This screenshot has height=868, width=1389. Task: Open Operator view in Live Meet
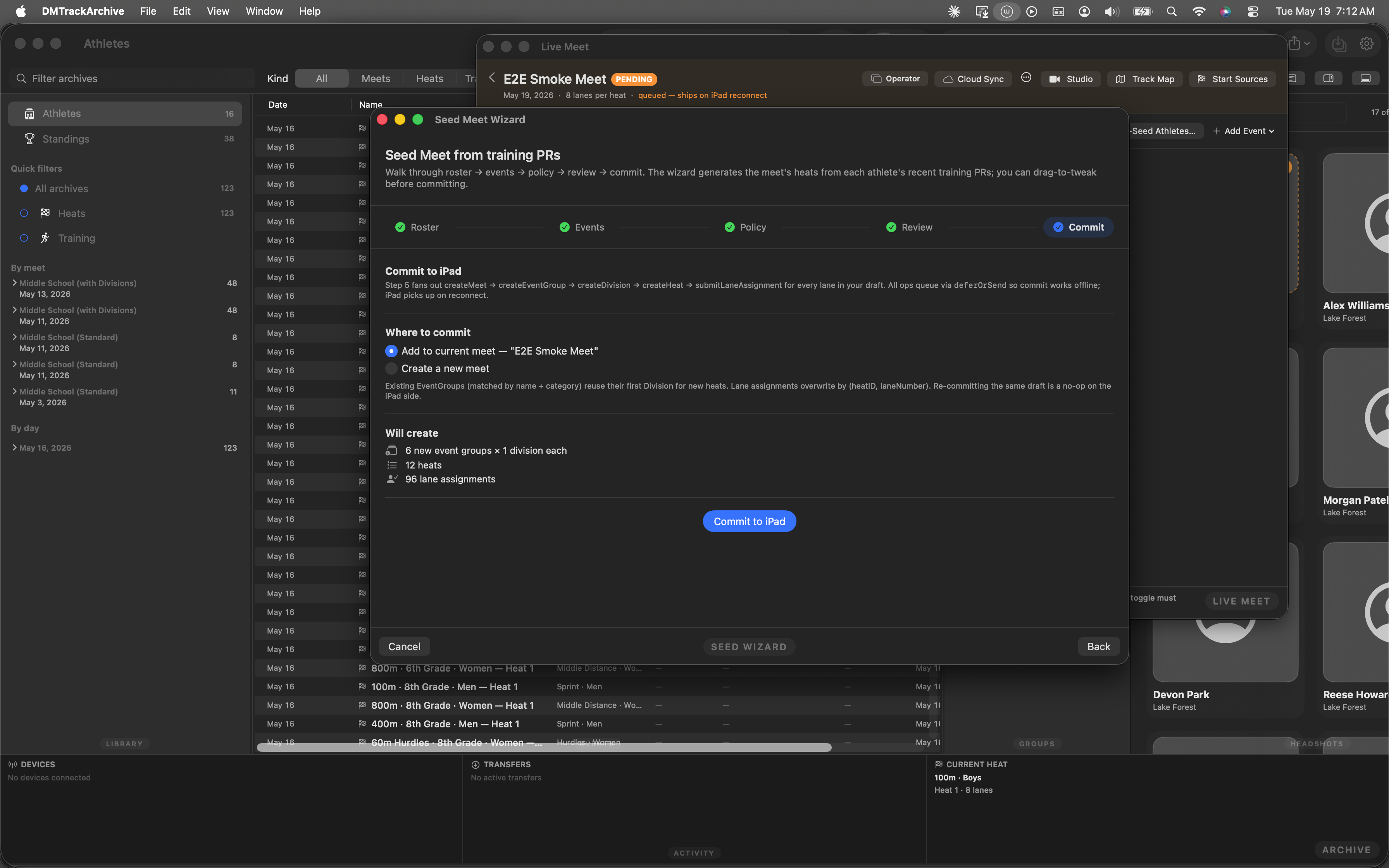895,79
